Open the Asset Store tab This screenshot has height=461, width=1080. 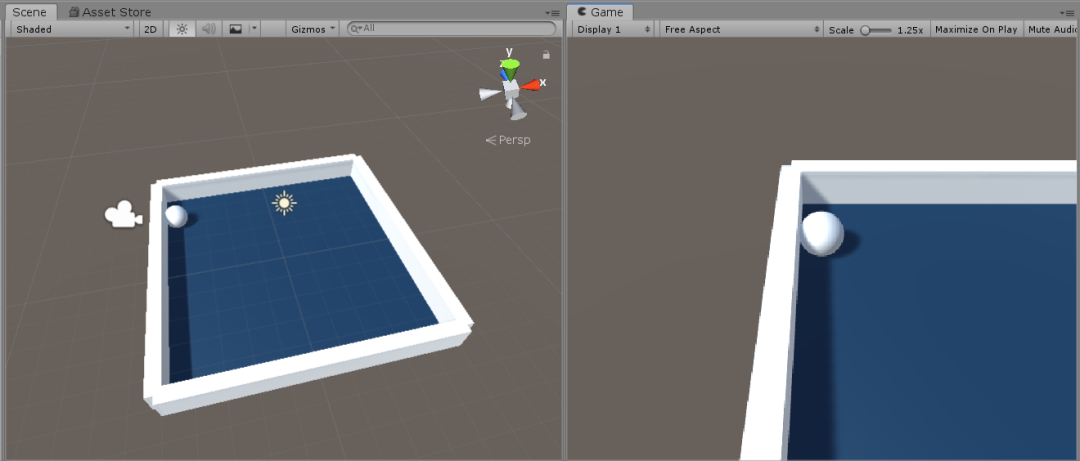[x=110, y=12]
